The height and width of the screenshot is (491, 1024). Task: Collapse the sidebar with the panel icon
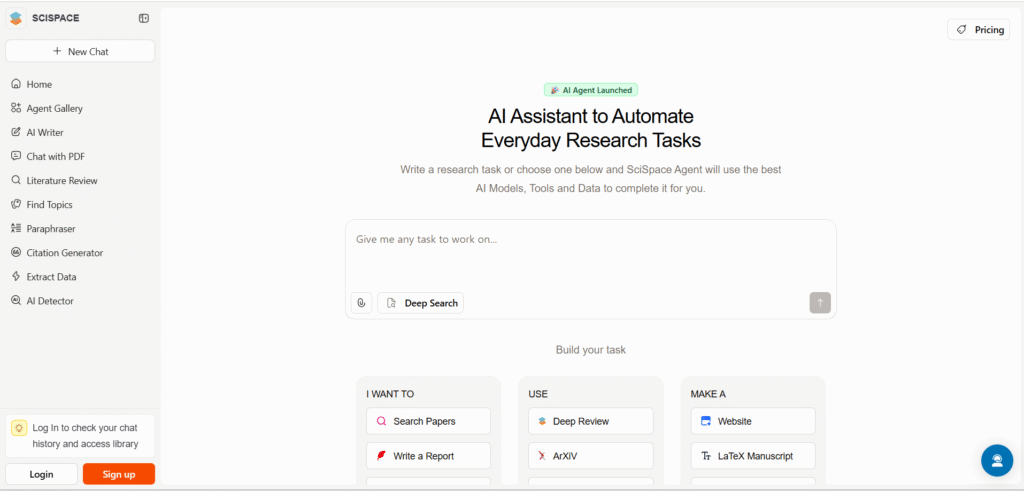point(144,18)
